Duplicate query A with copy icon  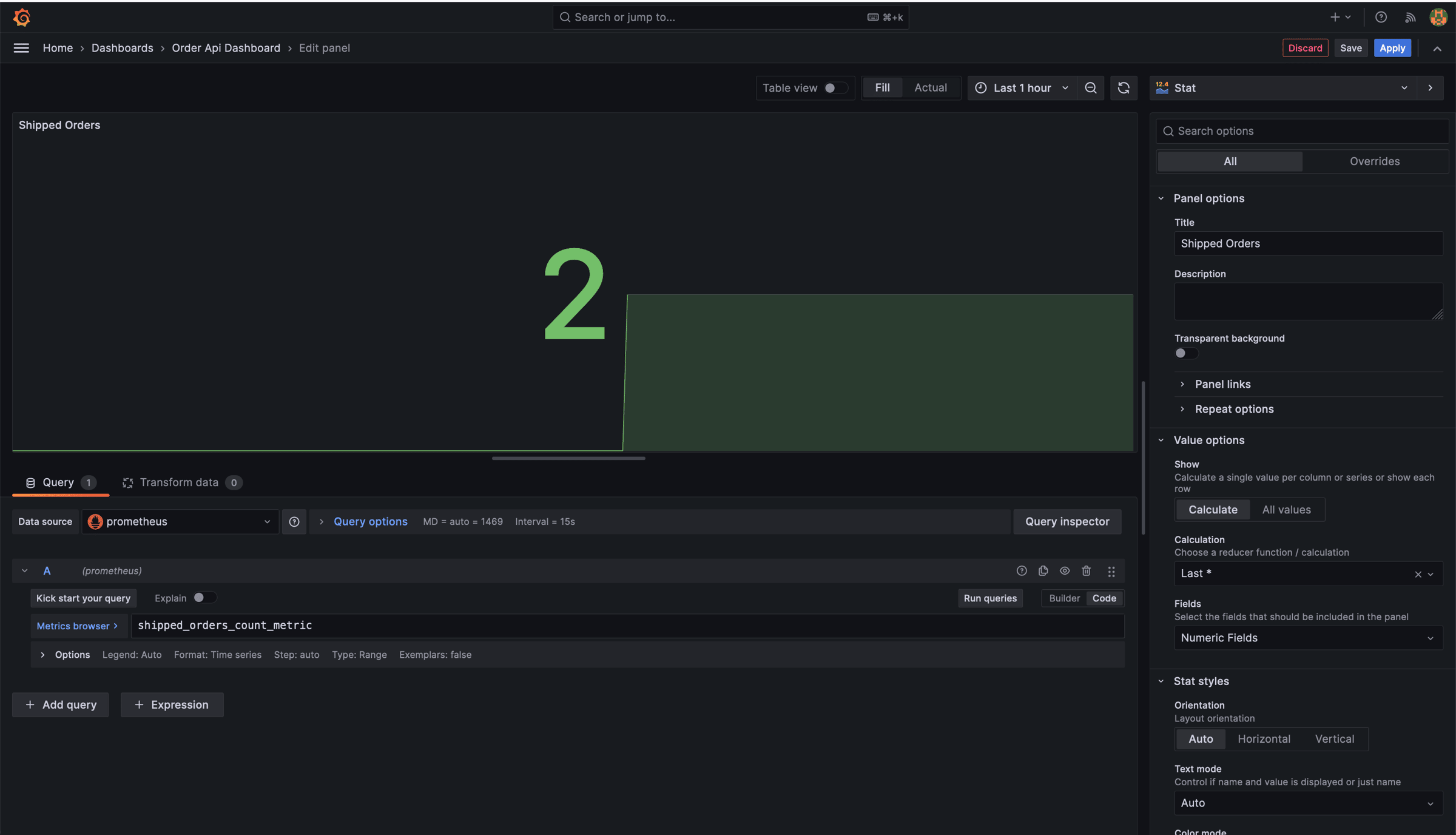[1043, 571]
